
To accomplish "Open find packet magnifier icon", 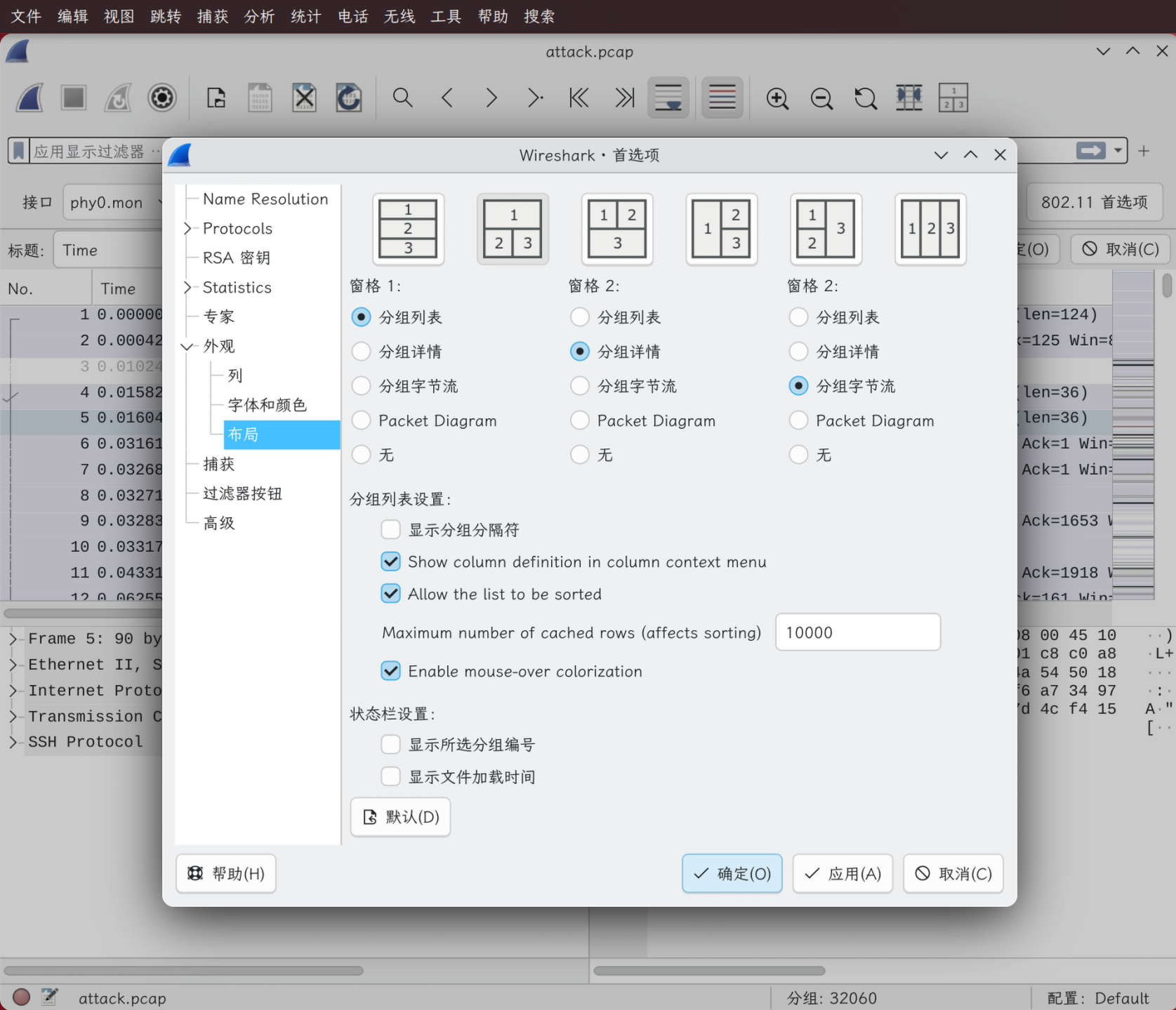I will [x=402, y=98].
